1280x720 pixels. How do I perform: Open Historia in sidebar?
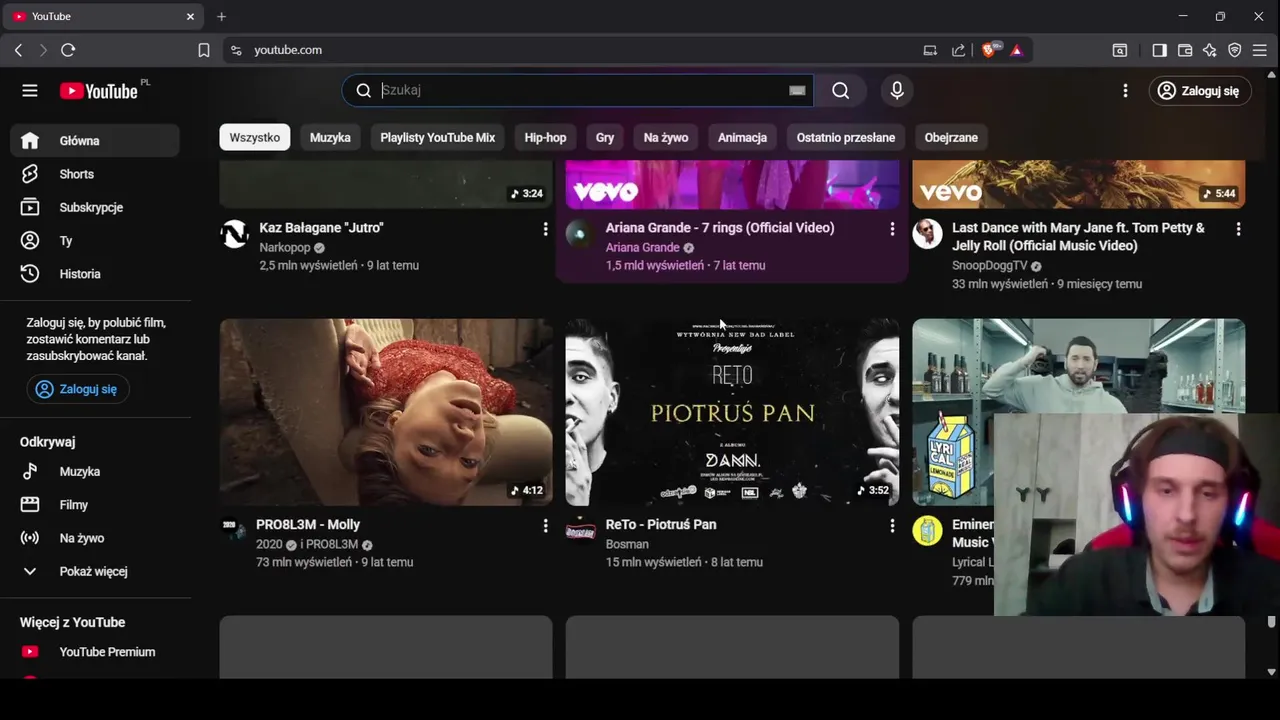(95, 274)
